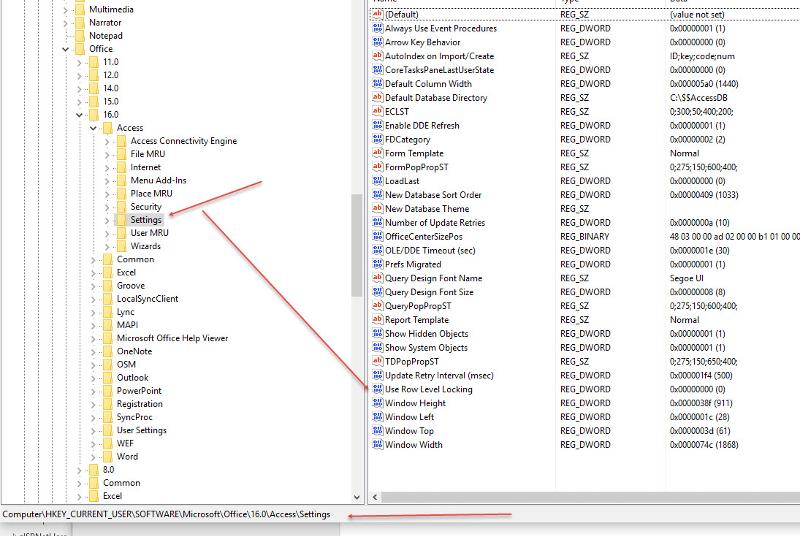800x536 pixels.
Task: Click the folder icon for the Settings key
Action: (121, 220)
